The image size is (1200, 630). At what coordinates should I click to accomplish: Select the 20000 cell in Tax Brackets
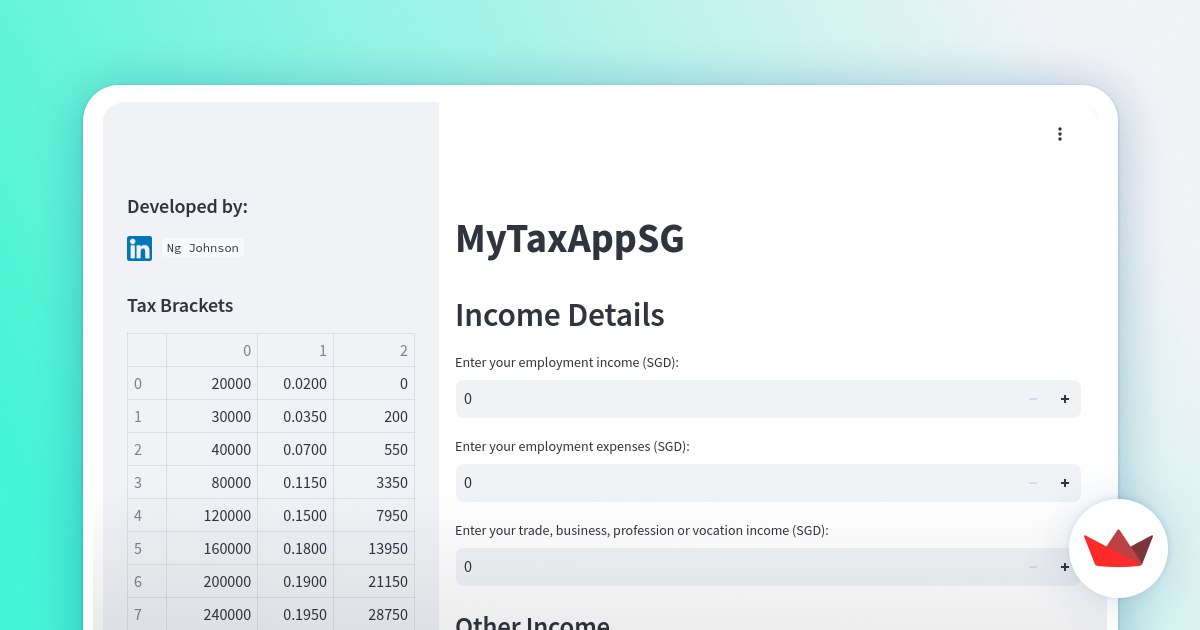point(212,384)
